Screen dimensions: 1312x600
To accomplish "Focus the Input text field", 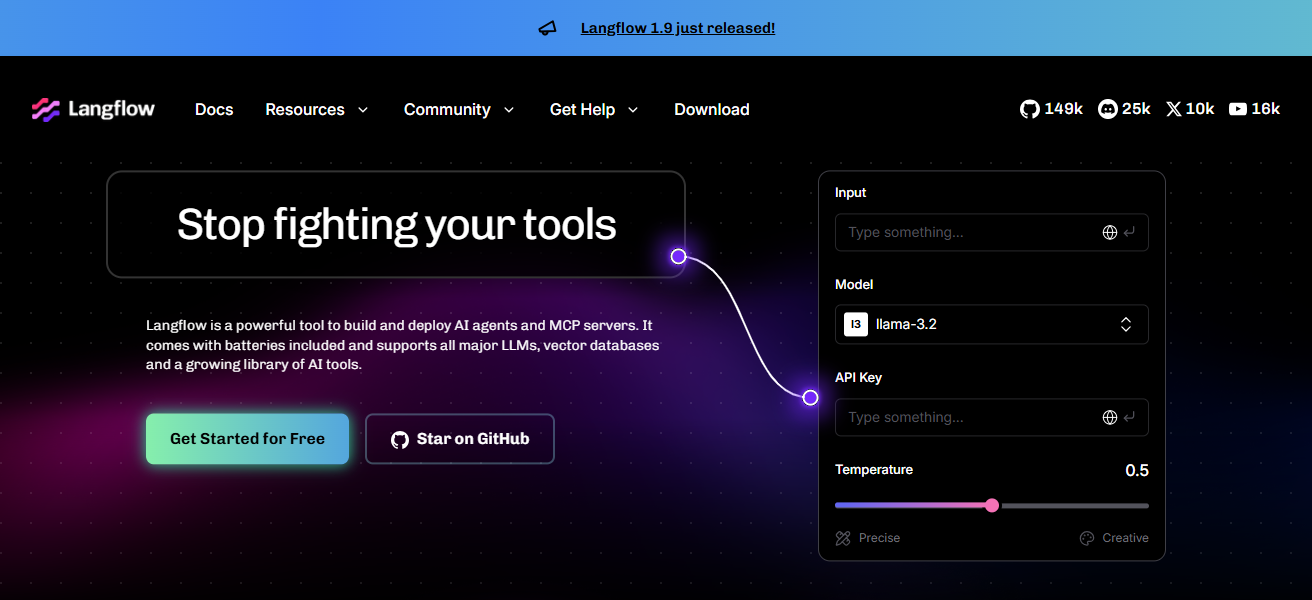I will tap(992, 232).
